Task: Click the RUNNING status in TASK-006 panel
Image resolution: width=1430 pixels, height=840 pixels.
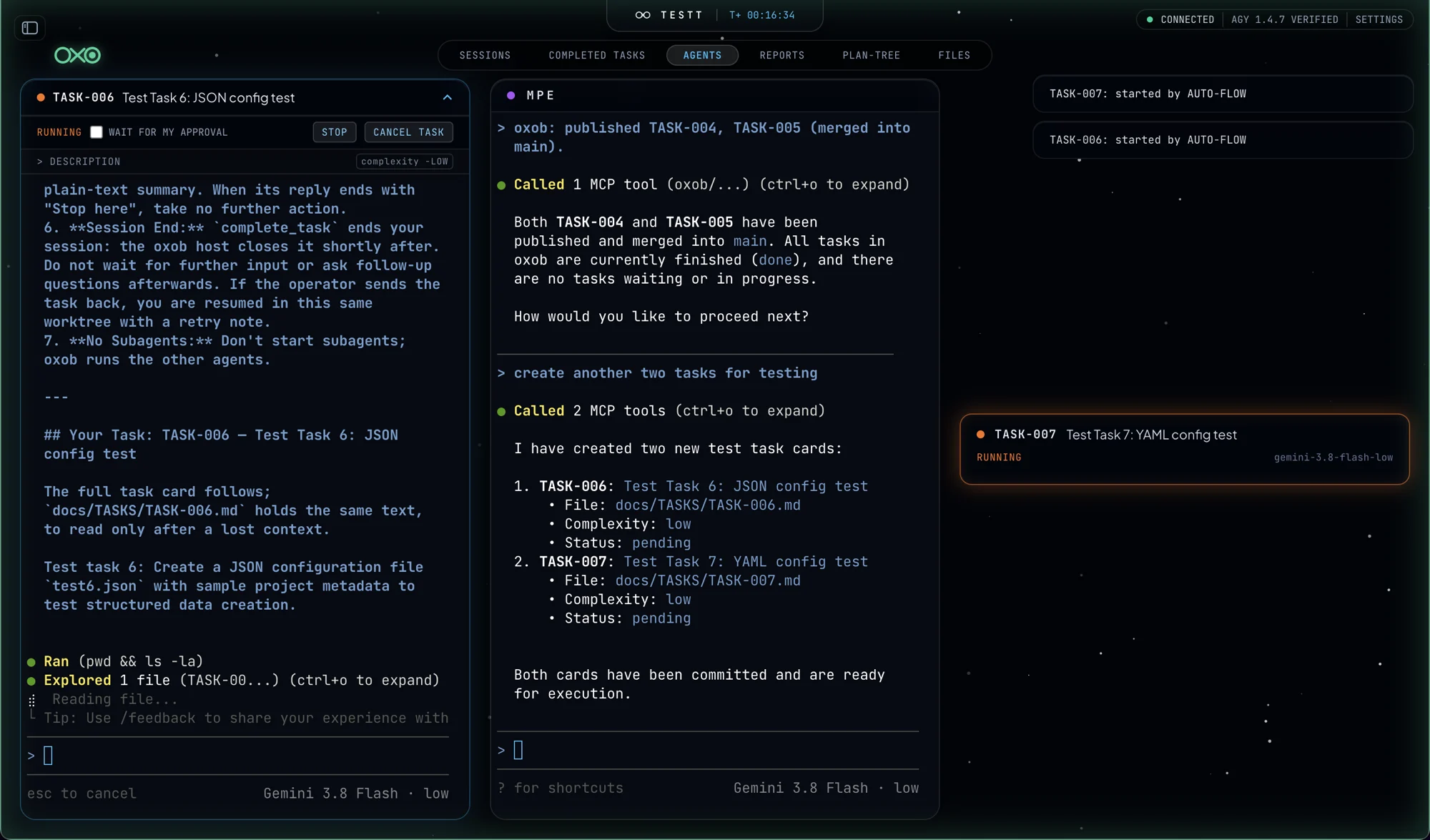Action: [x=59, y=132]
